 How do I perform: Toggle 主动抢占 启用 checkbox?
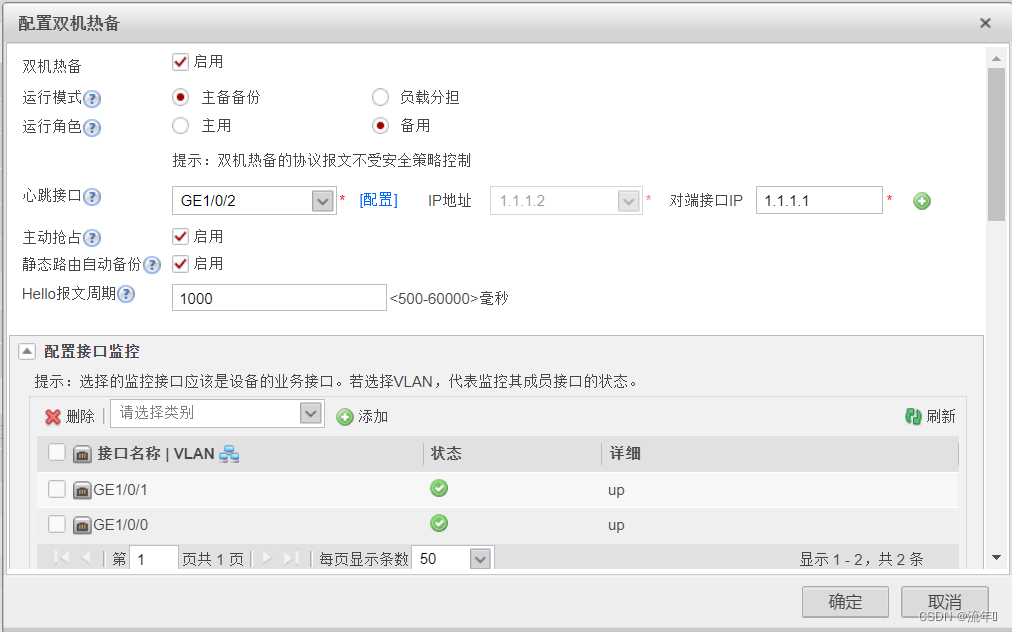coord(180,237)
